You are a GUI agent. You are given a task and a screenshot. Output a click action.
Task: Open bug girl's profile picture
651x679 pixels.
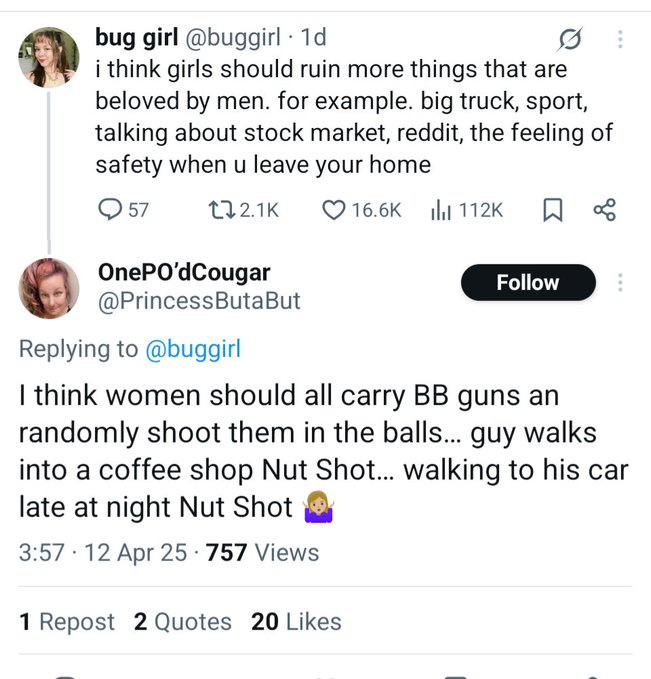48,57
